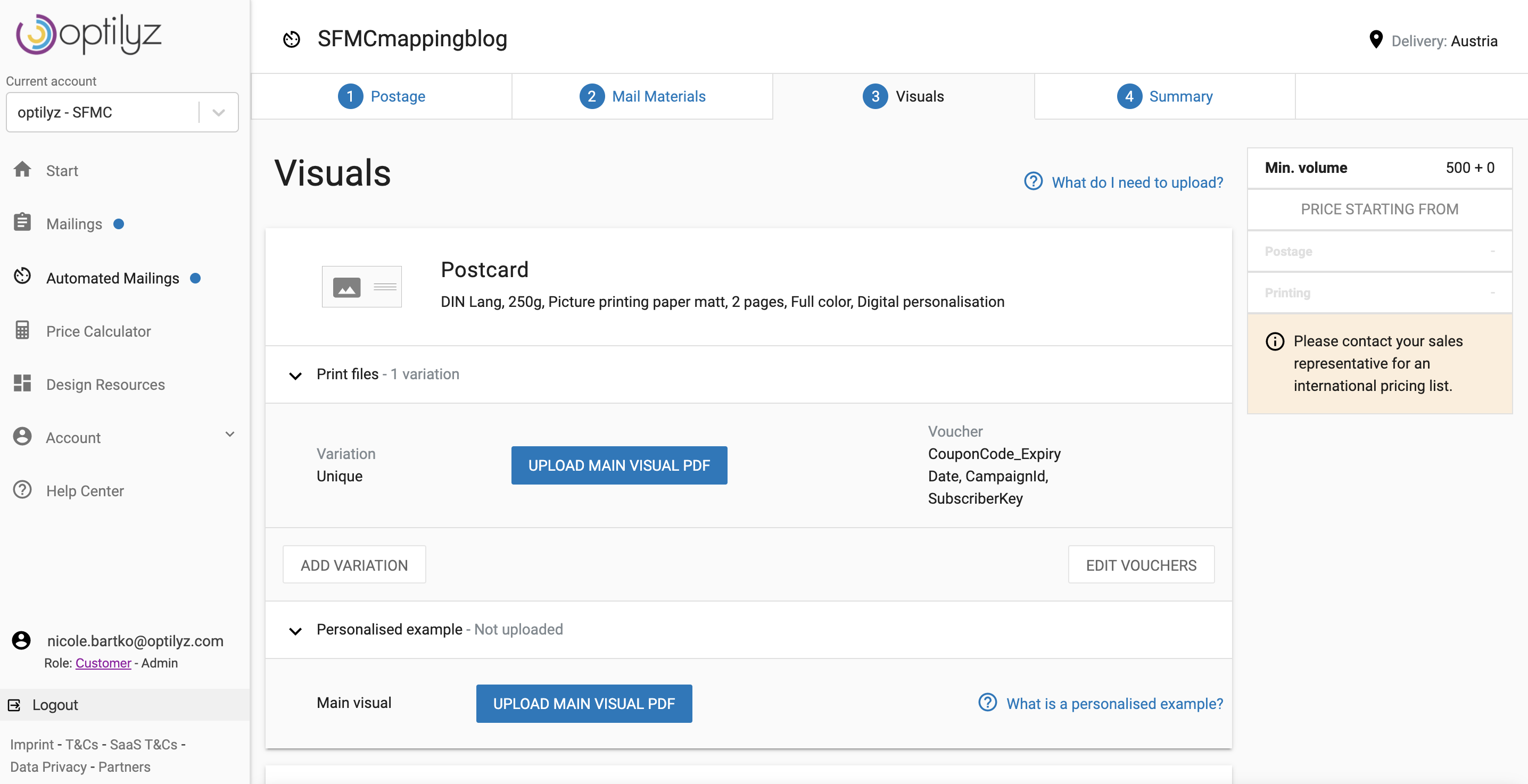1528x784 pixels.
Task: Collapse the Print files section
Action: point(295,375)
